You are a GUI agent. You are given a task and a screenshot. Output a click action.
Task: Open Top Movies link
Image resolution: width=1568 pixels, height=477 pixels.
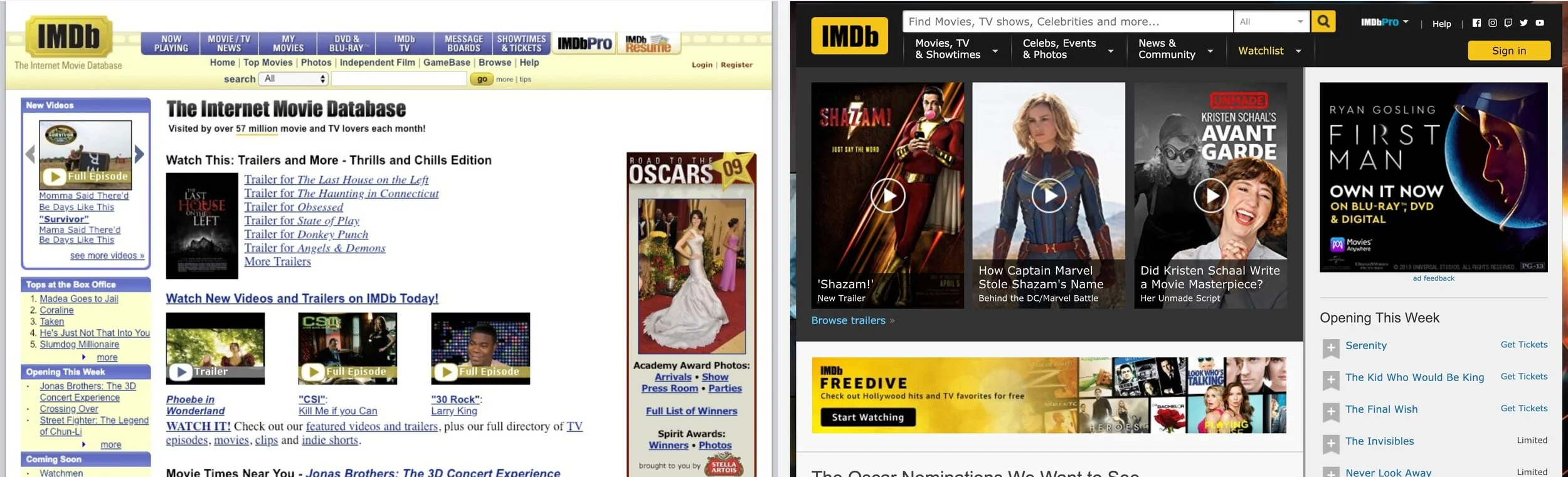pos(268,63)
